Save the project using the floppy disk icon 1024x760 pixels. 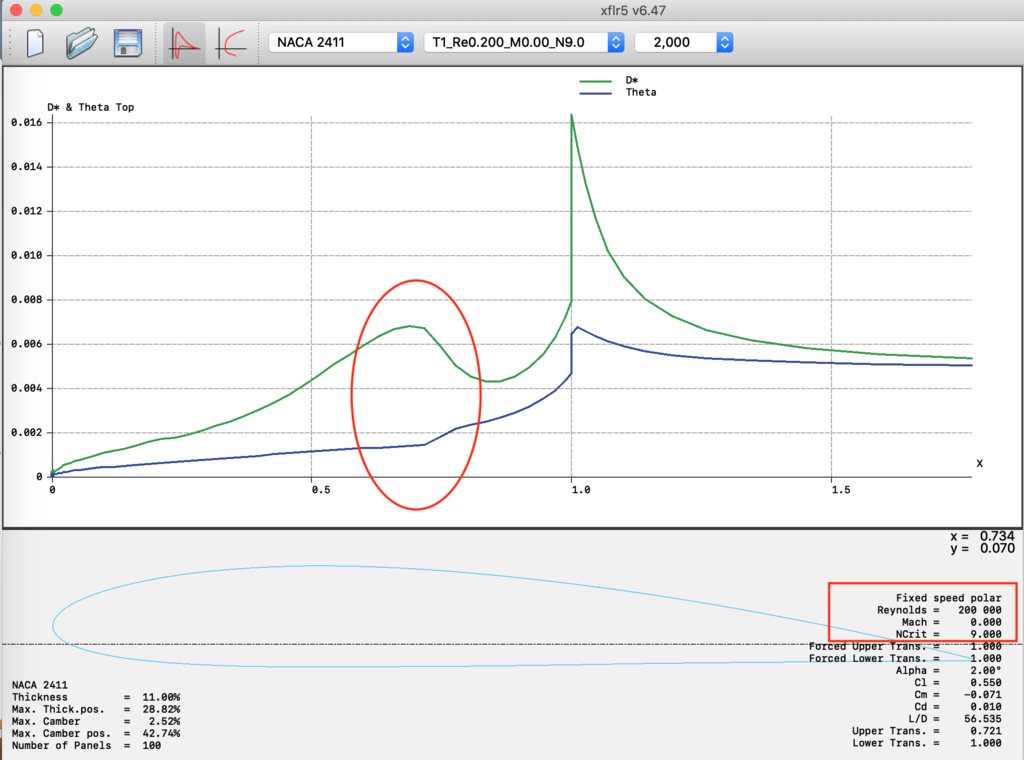[127, 43]
